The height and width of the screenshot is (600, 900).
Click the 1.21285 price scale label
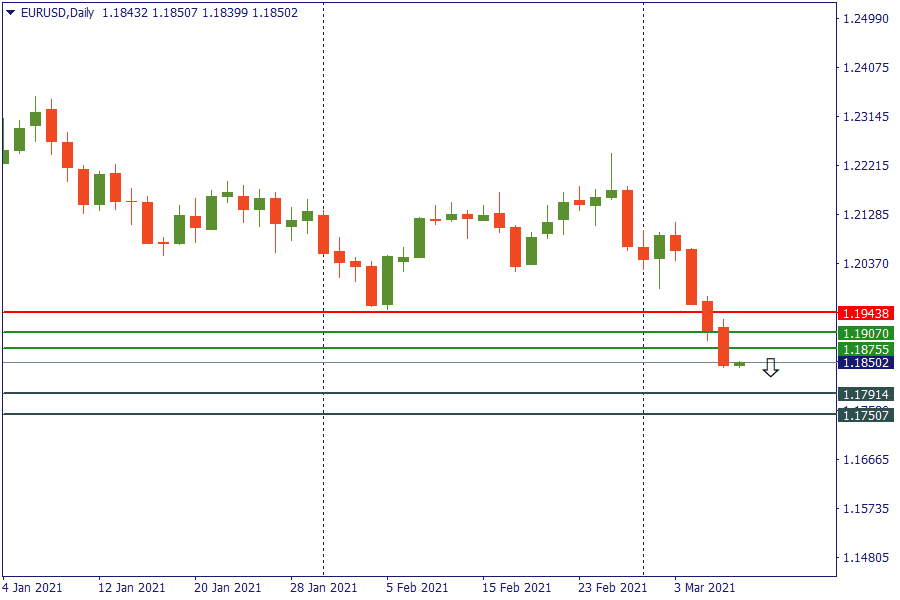tap(866, 215)
